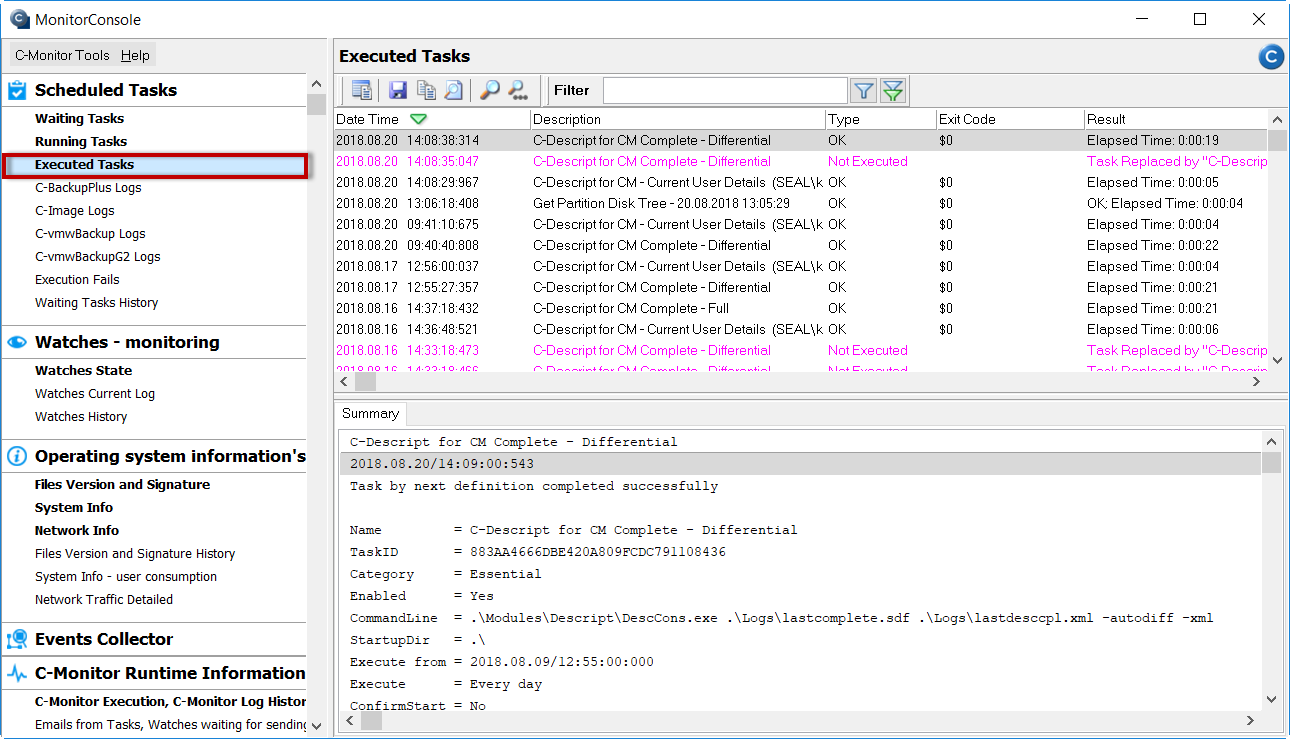Open the C-Monitor Tools menu

coord(62,55)
